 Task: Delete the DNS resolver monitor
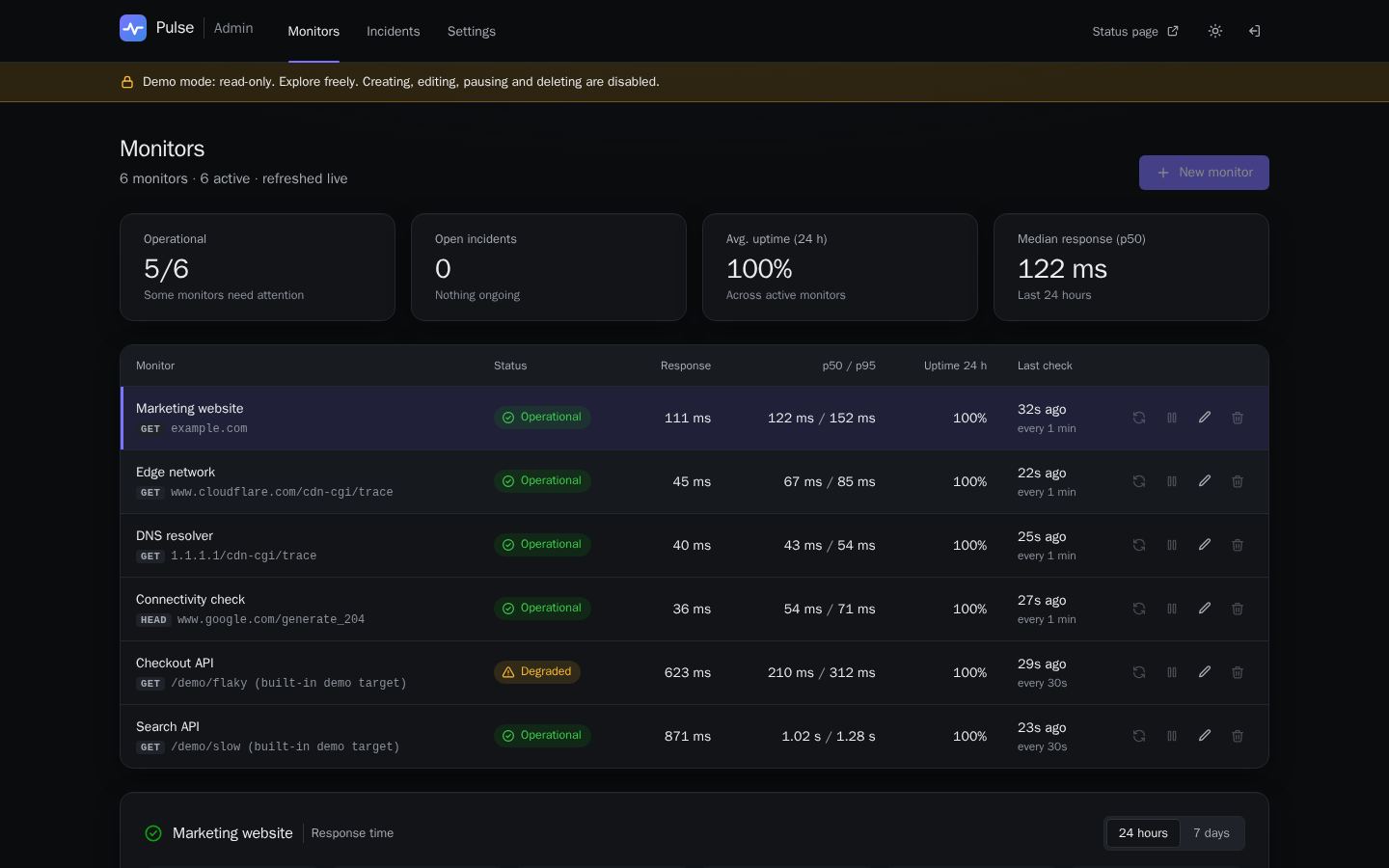click(1238, 545)
